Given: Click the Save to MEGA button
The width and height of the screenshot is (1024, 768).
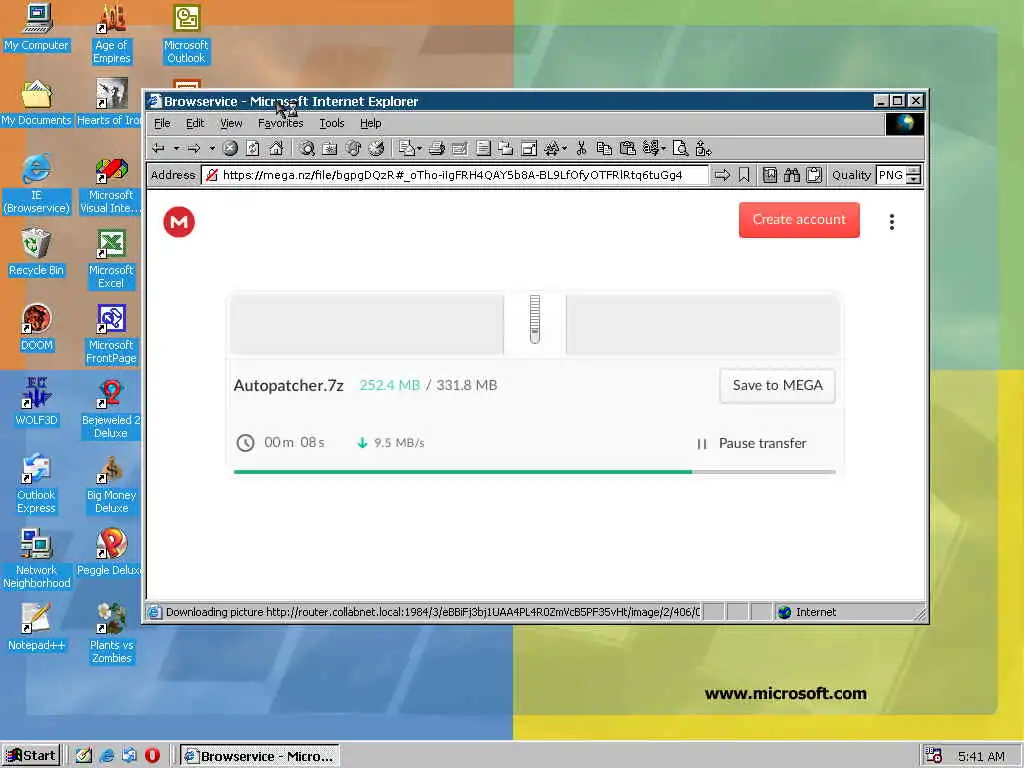Looking at the screenshot, I should pos(777,385).
